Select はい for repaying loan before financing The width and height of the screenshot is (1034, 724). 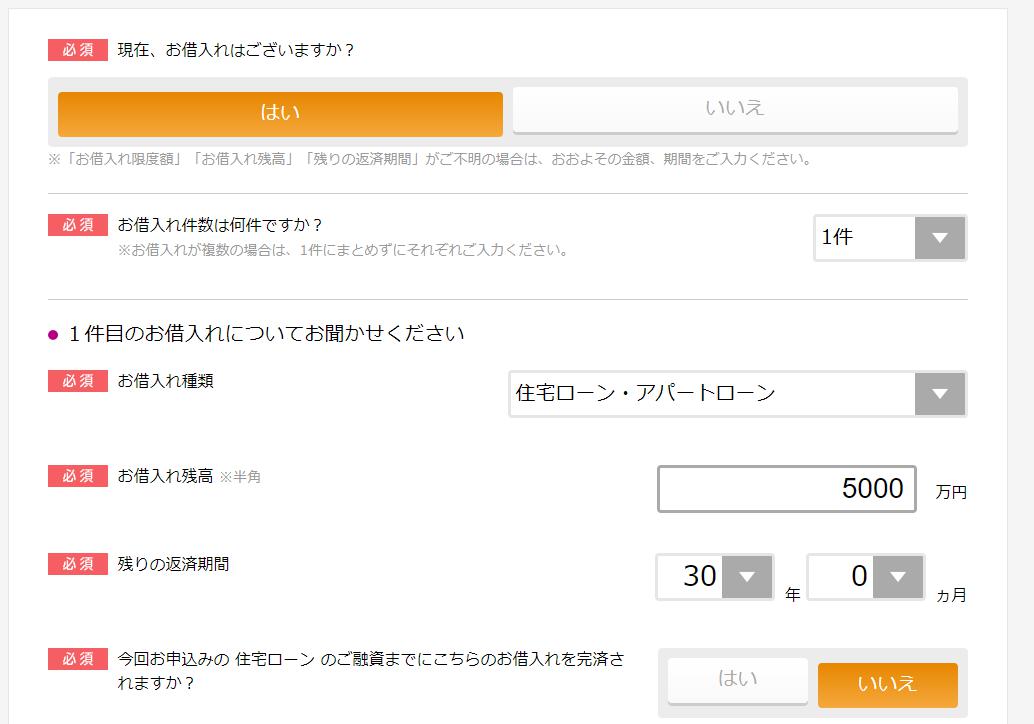tap(737, 682)
